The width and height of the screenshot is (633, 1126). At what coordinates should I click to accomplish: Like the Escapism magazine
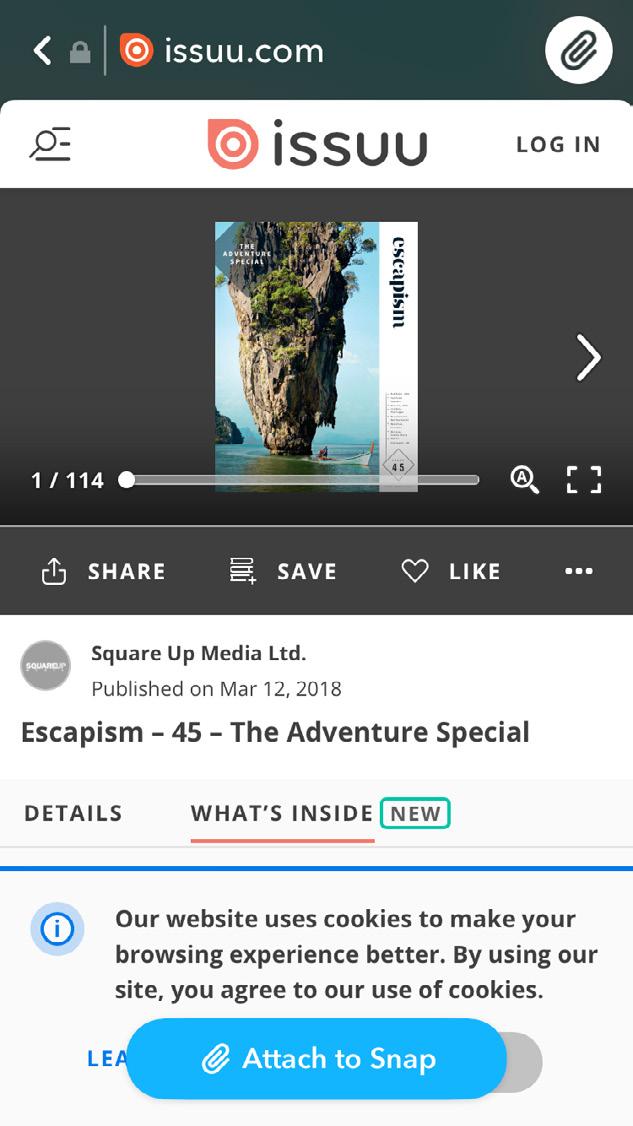(x=451, y=572)
